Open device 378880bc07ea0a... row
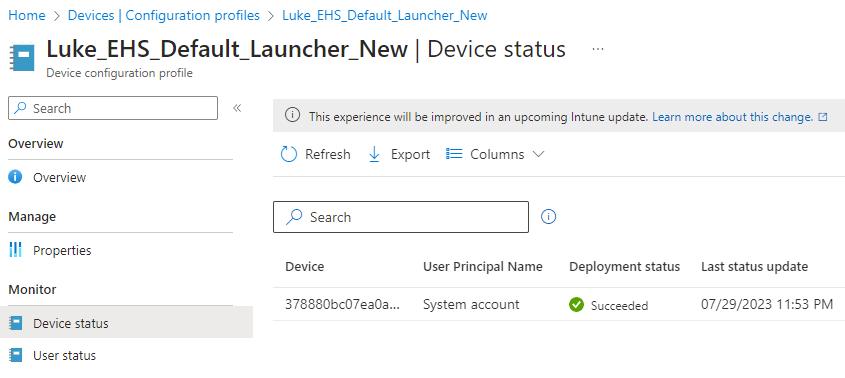 pyautogui.click(x=343, y=305)
